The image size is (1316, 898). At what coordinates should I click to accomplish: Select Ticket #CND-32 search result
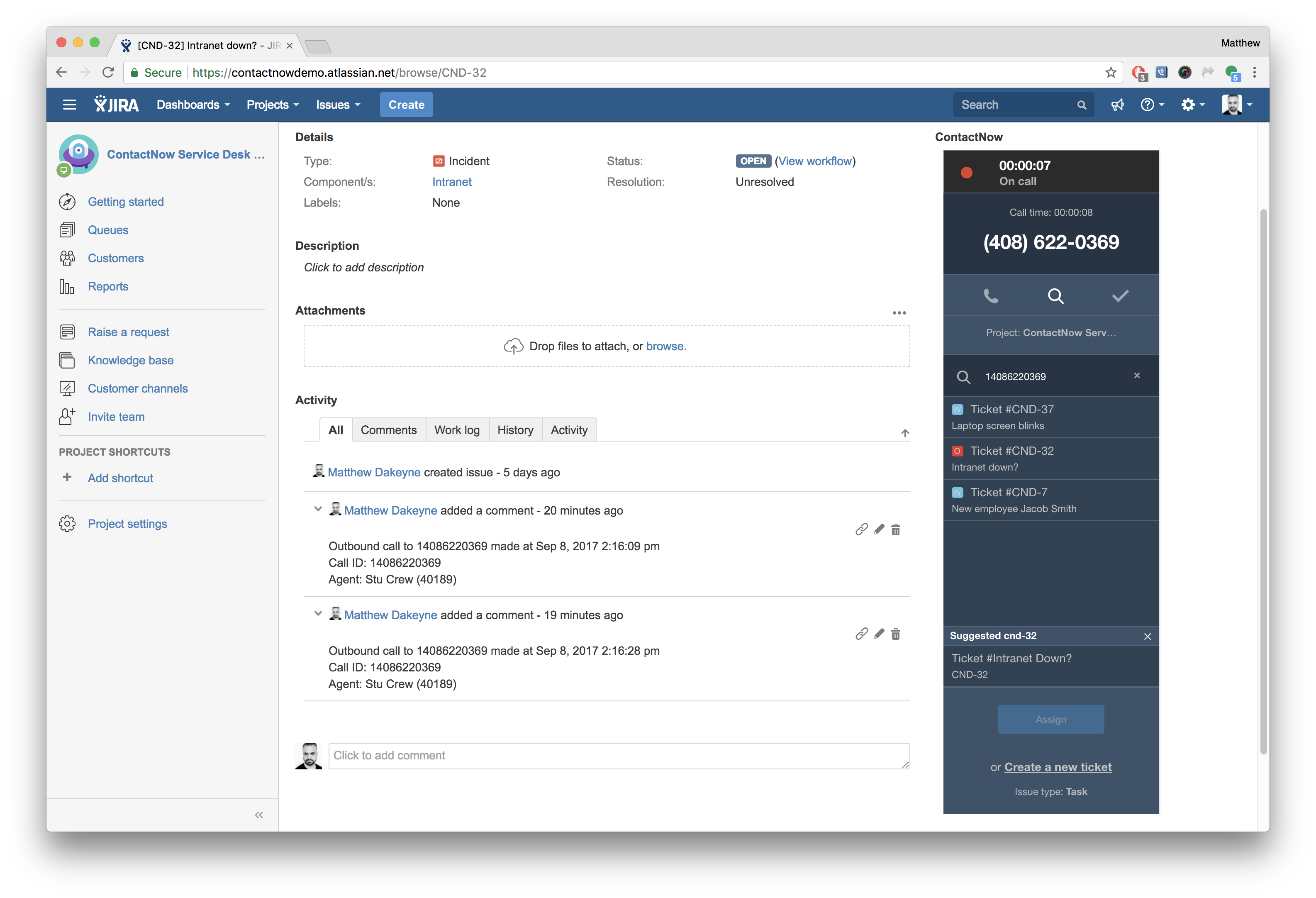pyautogui.click(x=1051, y=459)
